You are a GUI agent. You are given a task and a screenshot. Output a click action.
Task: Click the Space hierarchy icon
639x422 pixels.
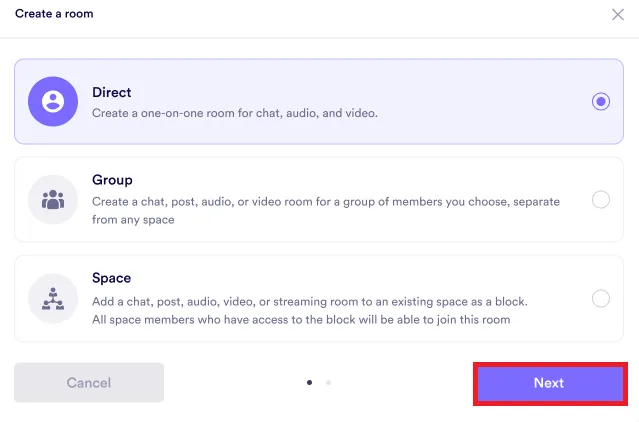[53, 298]
